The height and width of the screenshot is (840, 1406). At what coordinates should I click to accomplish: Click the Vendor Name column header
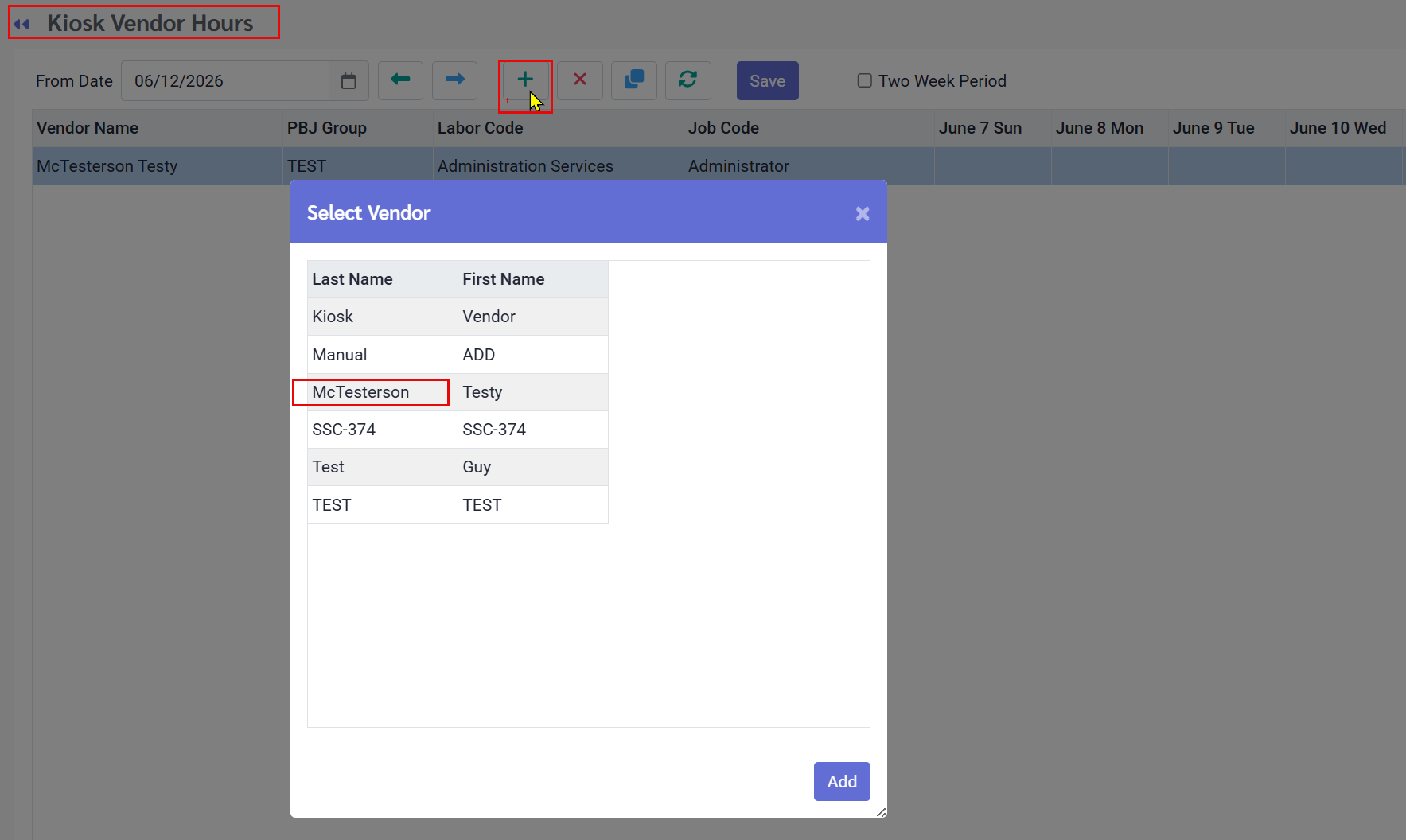click(158, 128)
